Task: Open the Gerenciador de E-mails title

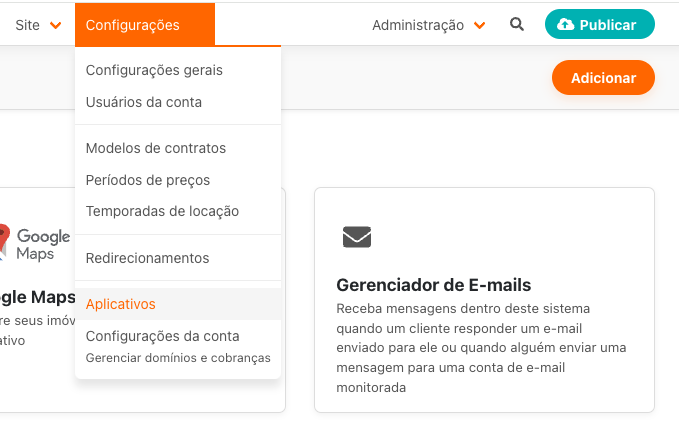Action: coord(434,285)
